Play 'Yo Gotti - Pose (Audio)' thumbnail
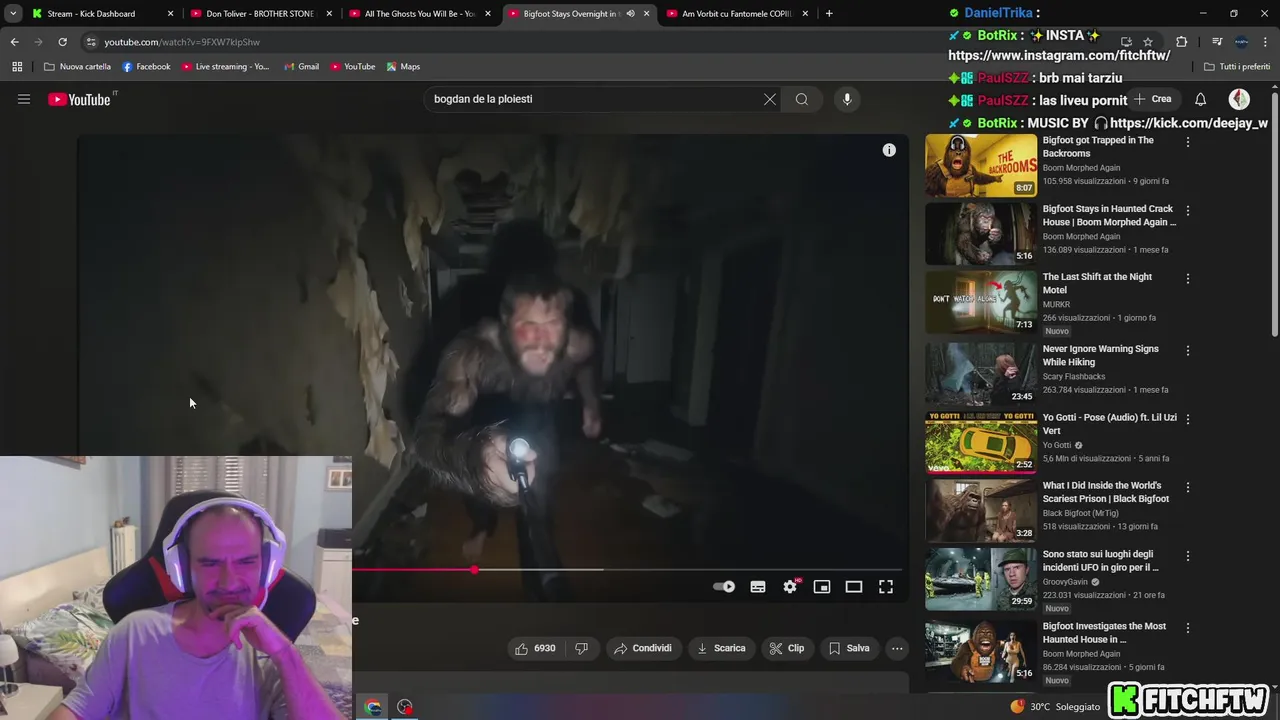 pyautogui.click(x=981, y=443)
